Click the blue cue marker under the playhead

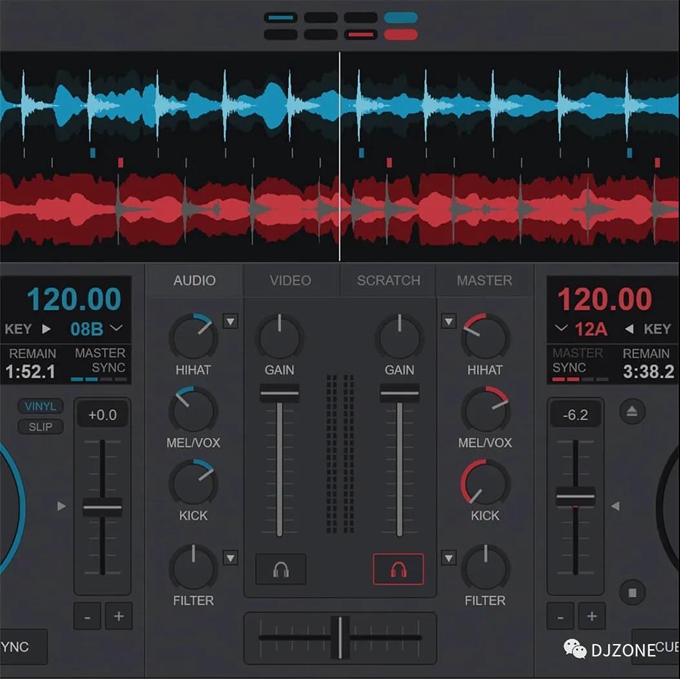(361, 153)
